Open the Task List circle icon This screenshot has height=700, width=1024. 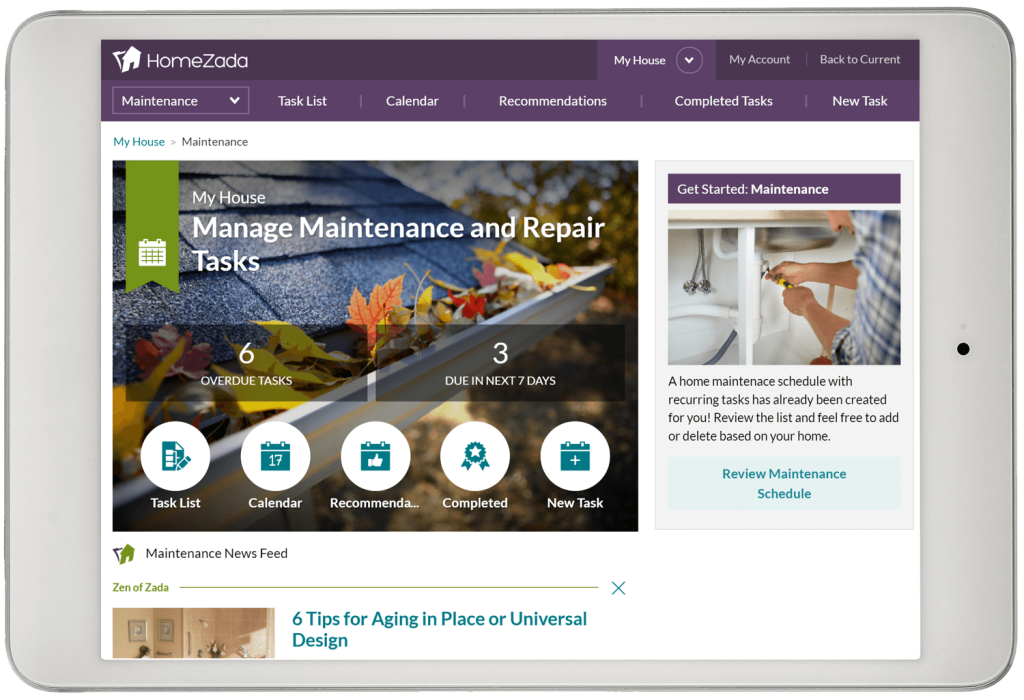click(175, 456)
